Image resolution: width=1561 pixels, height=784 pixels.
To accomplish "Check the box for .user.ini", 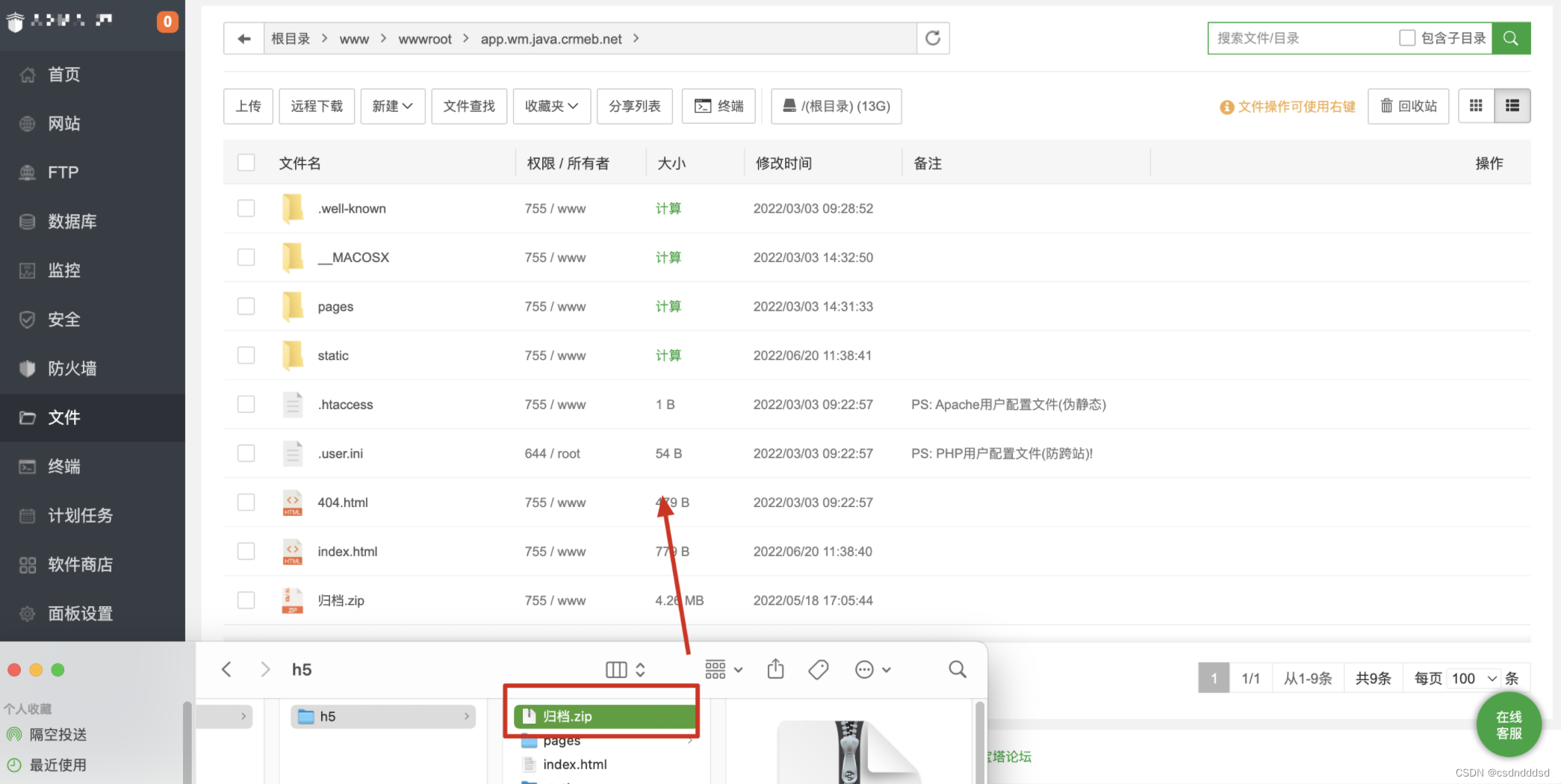I will tap(246, 453).
